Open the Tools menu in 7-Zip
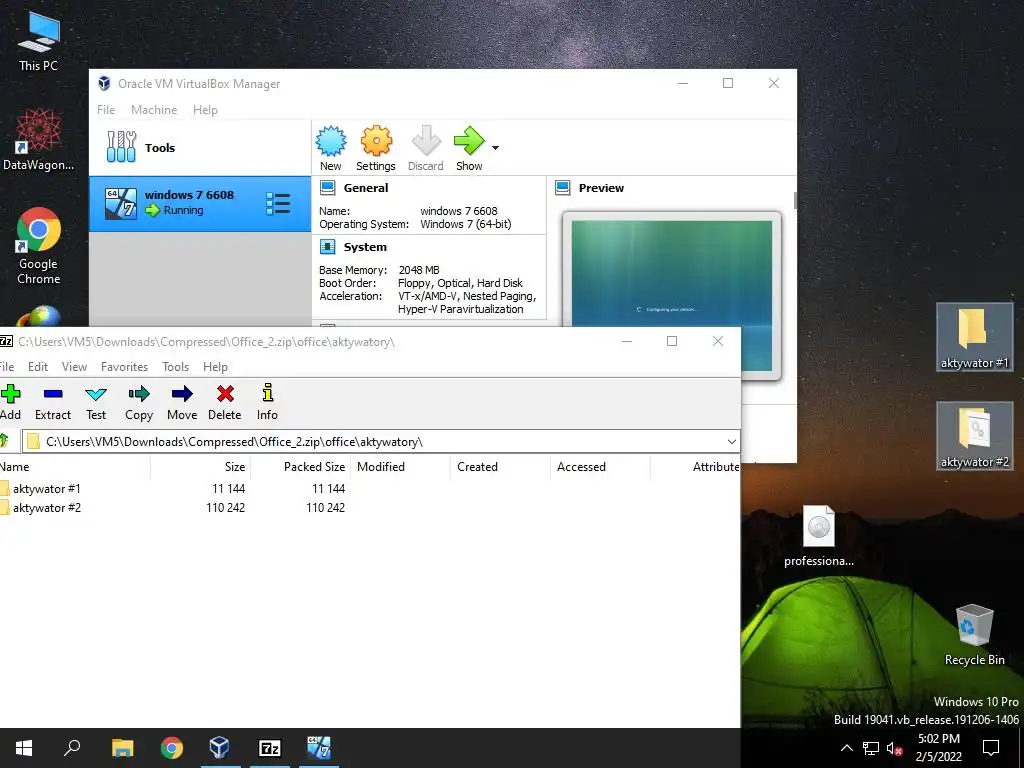 tap(175, 366)
